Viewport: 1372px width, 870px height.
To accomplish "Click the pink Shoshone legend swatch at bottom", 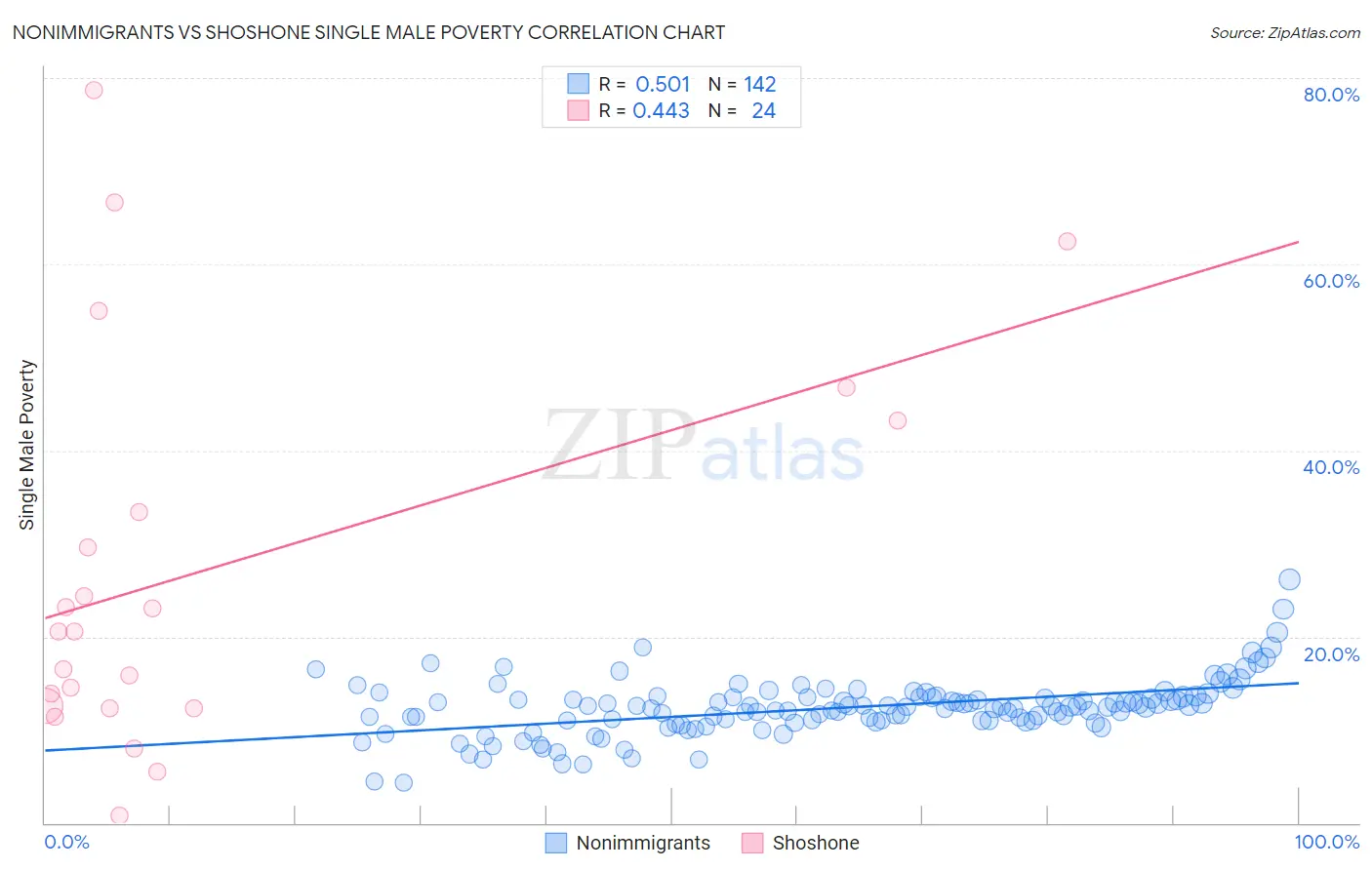I will [x=752, y=843].
